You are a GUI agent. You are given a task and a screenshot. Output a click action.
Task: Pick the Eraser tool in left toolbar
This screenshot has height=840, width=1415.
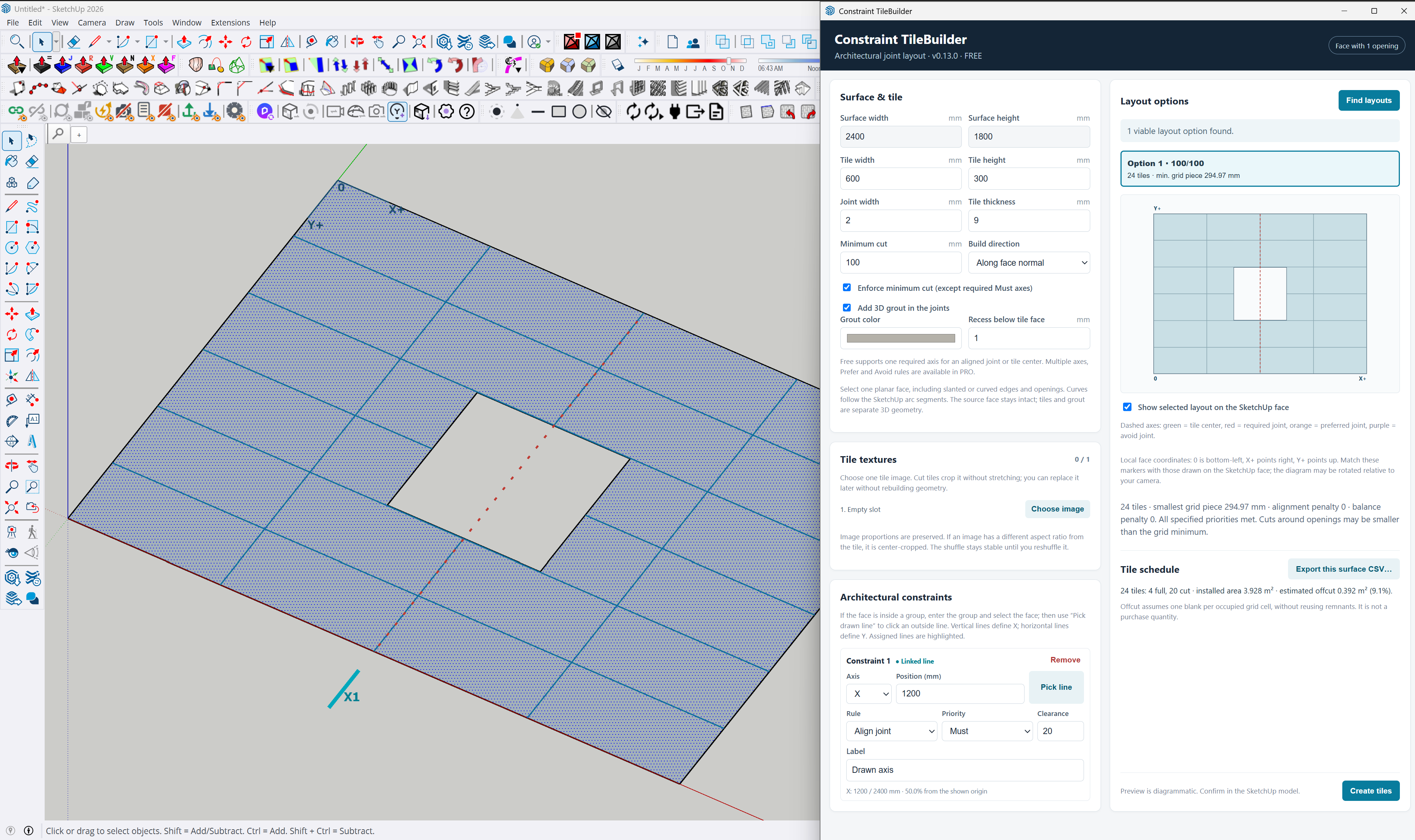pyautogui.click(x=32, y=161)
